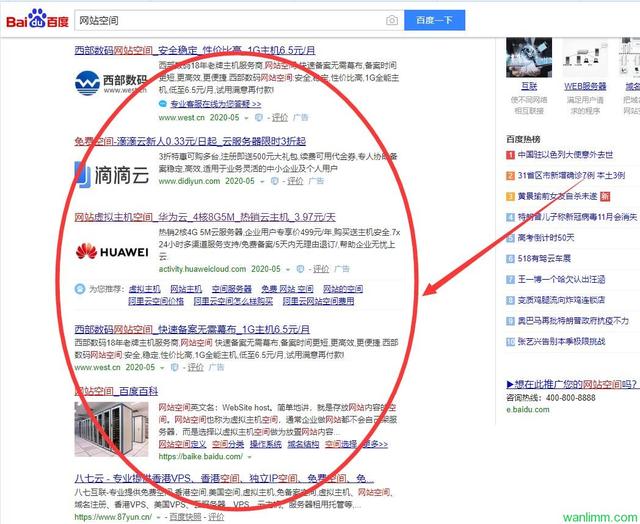Open recommended search 阿里云网站空间费用
This screenshot has height=524, width=640.
(x=318, y=301)
